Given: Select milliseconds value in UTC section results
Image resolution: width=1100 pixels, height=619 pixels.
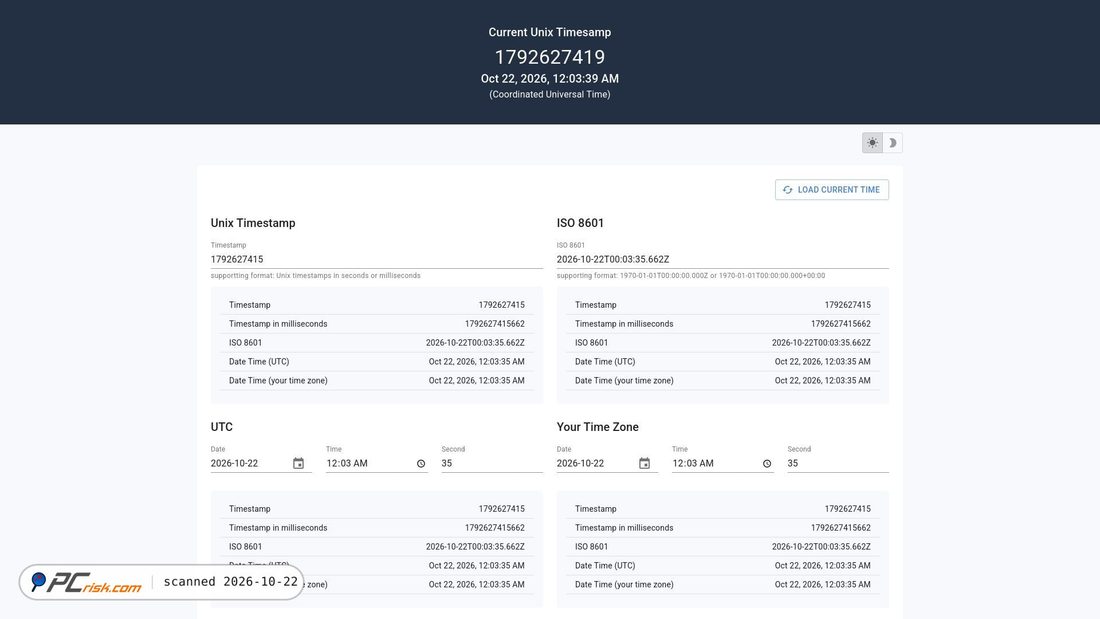Looking at the screenshot, I should 495,528.
